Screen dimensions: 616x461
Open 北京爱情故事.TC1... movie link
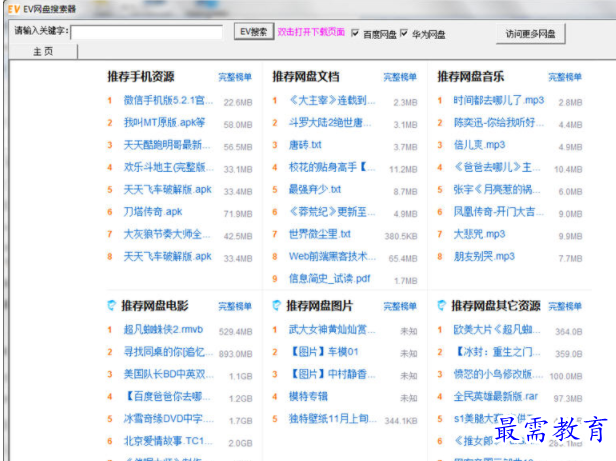[168, 441]
